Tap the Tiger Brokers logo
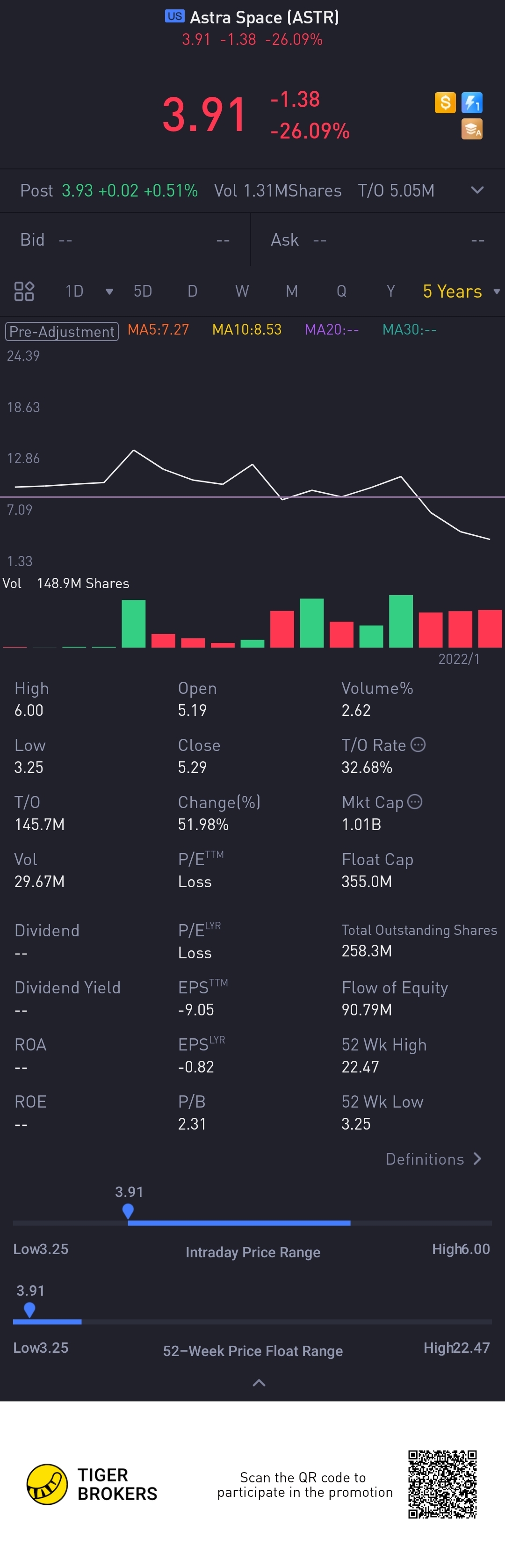The image size is (505, 1568). click(x=47, y=1484)
